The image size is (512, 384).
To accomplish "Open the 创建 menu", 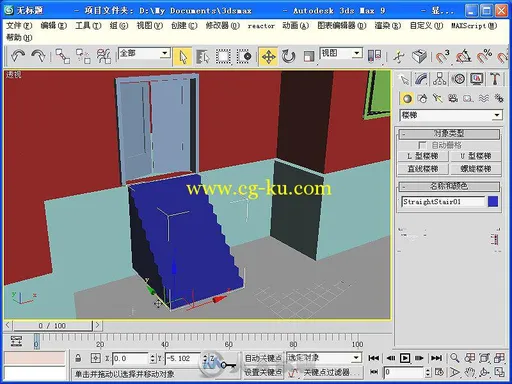I will point(184,26).
